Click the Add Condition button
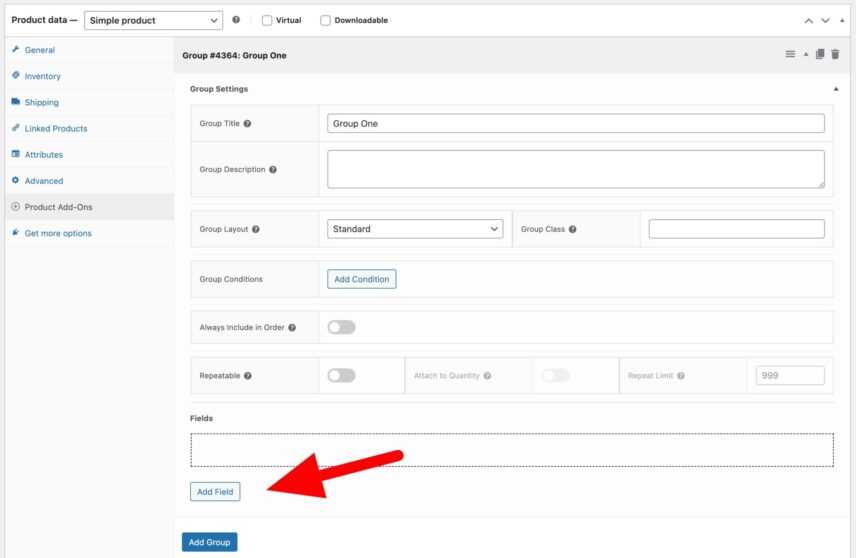Screen dimensions: 856x558 [361, 279]
